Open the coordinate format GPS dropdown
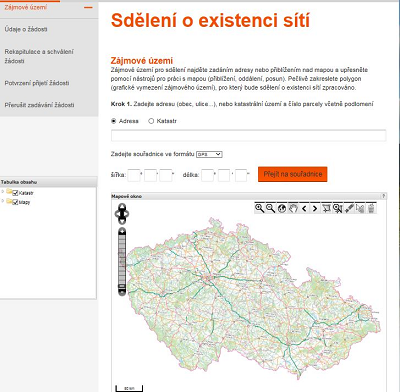The image size is (400, 392). (x=209, y=154)
